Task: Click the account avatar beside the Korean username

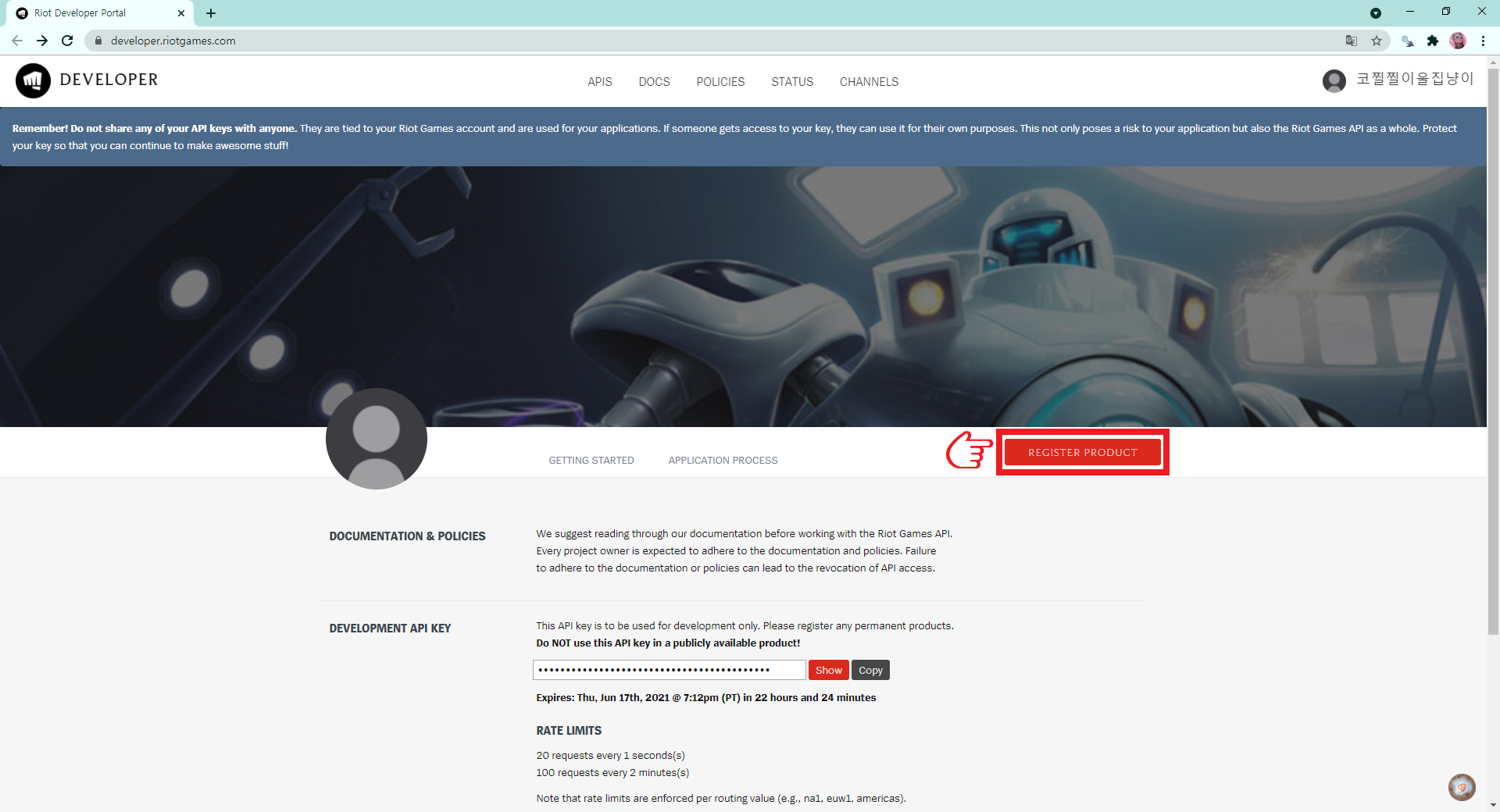Action: click(x=1334, y=80)
